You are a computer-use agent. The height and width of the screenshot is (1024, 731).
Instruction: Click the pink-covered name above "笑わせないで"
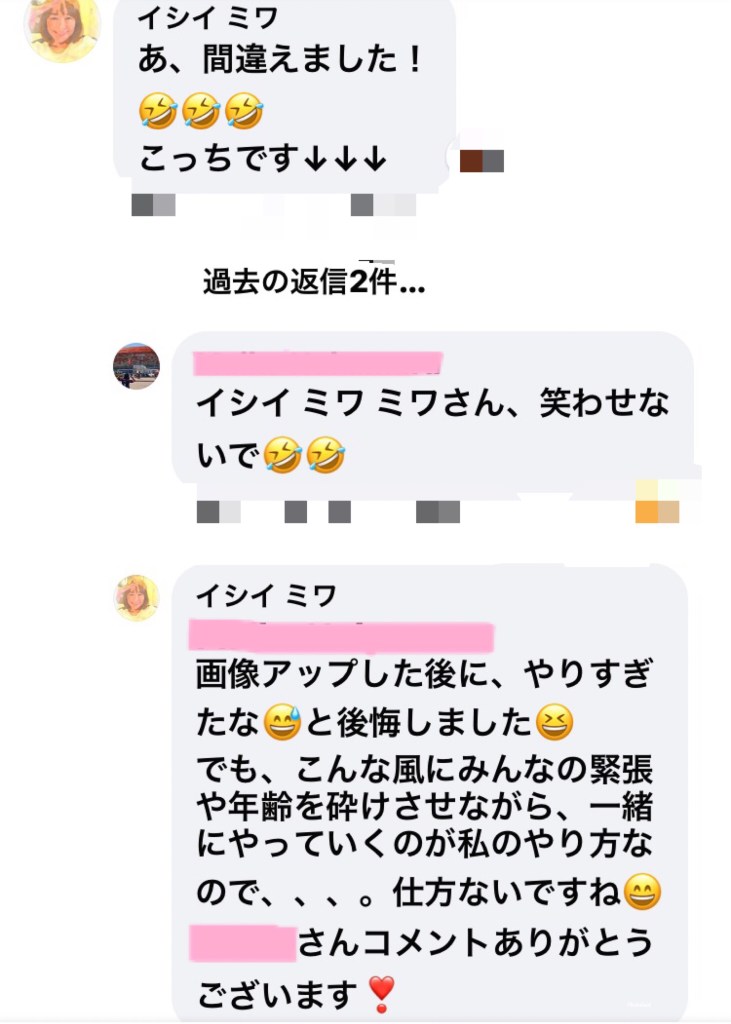318,363
